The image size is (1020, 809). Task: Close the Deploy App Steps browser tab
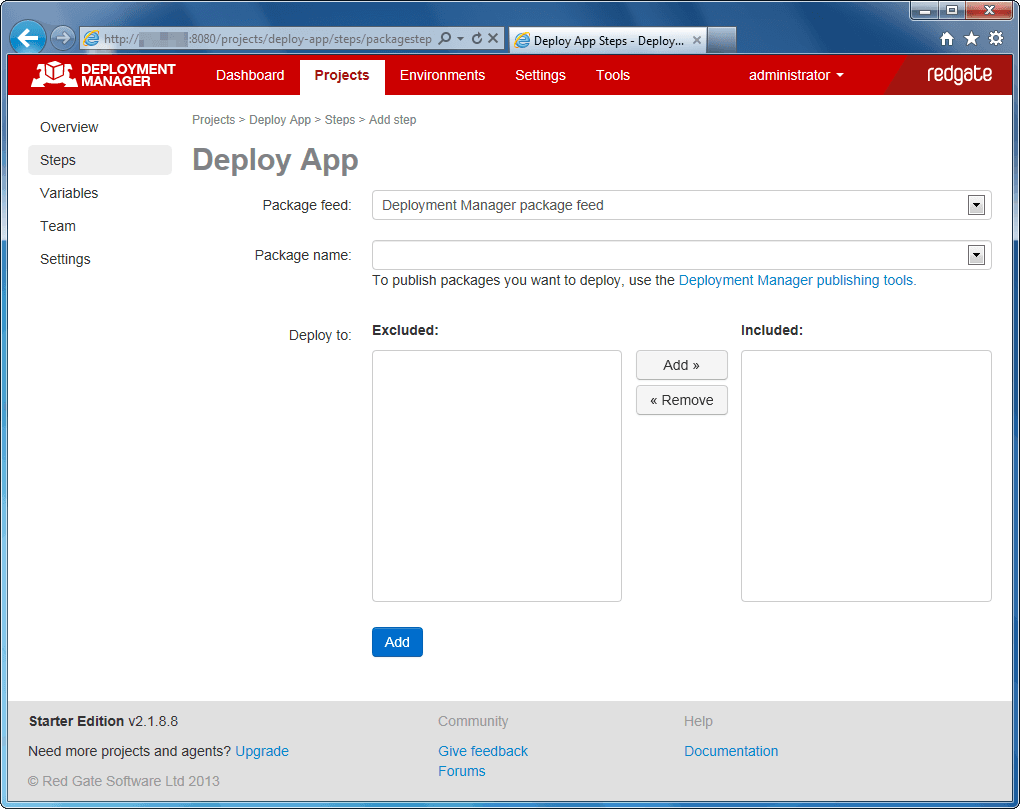[x=697, y=40]
